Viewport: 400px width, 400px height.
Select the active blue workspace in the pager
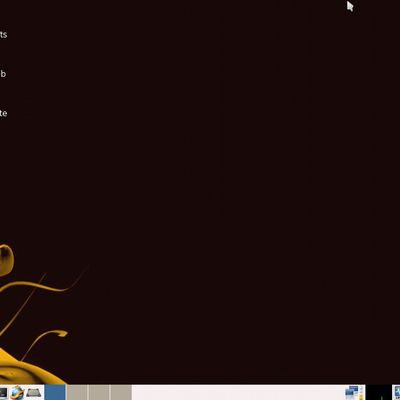(x=55, y=392)
